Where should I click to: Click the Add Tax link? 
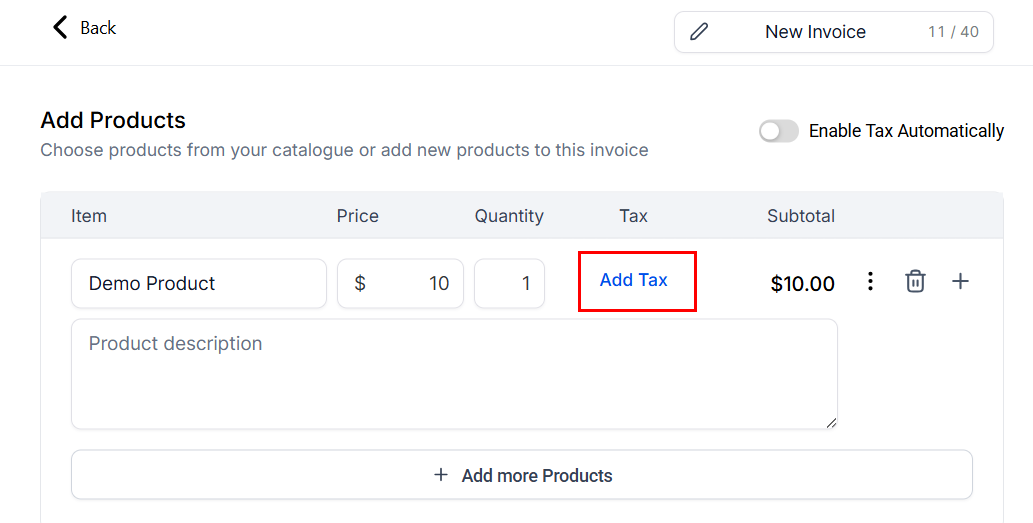pyautogui.click(x=634, y=280)
